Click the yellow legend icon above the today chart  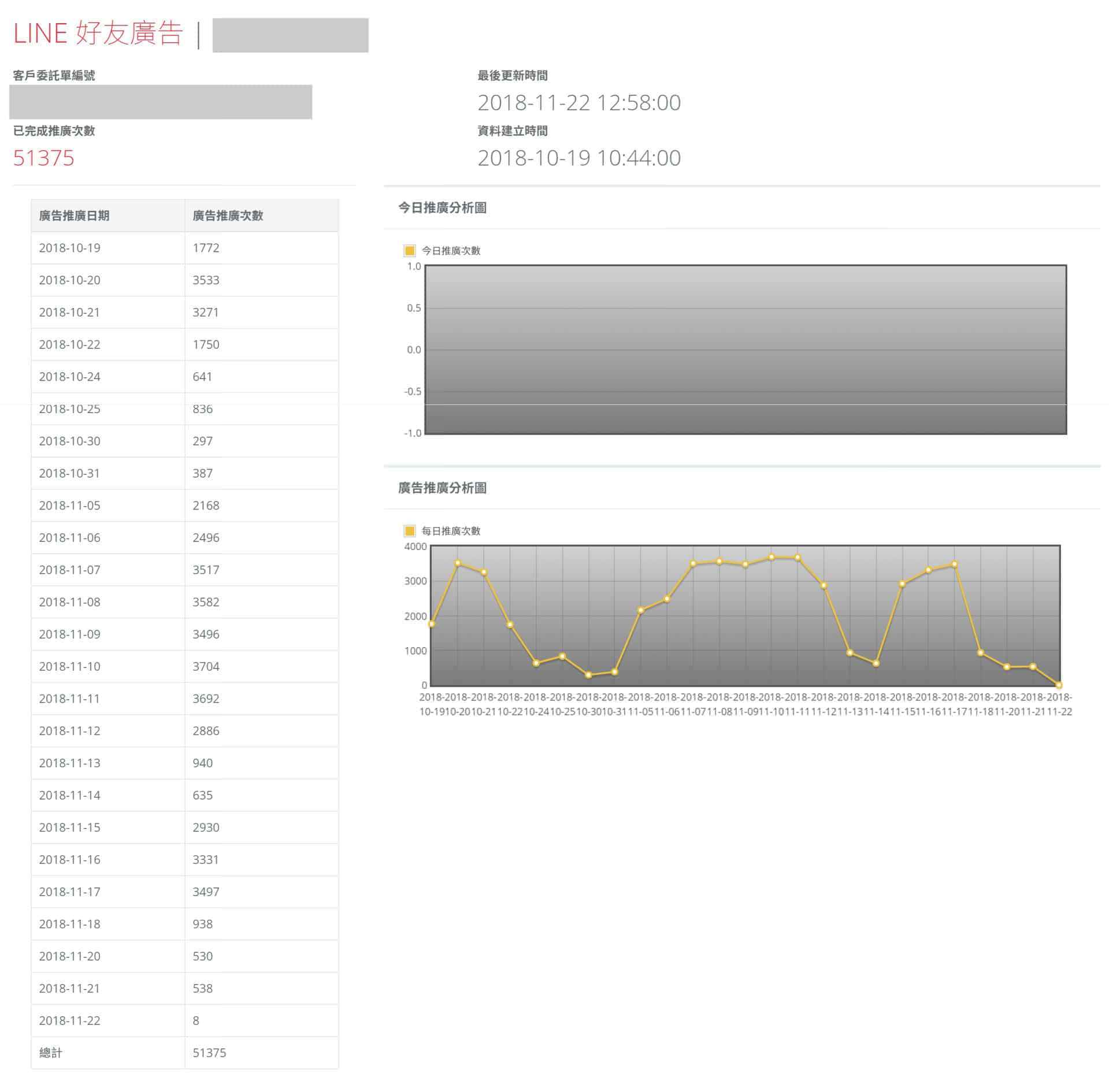[x=408, y=251]
